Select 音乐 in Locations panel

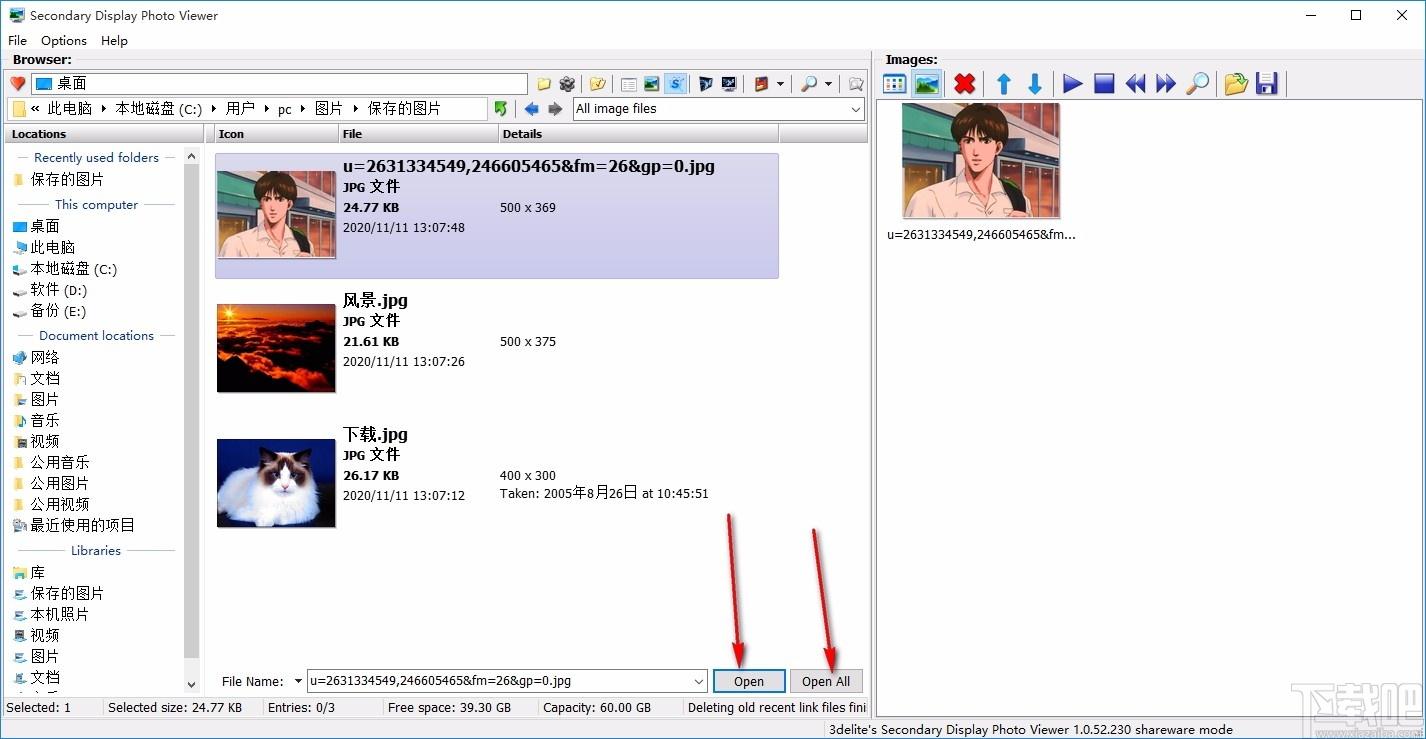[44, 420]
